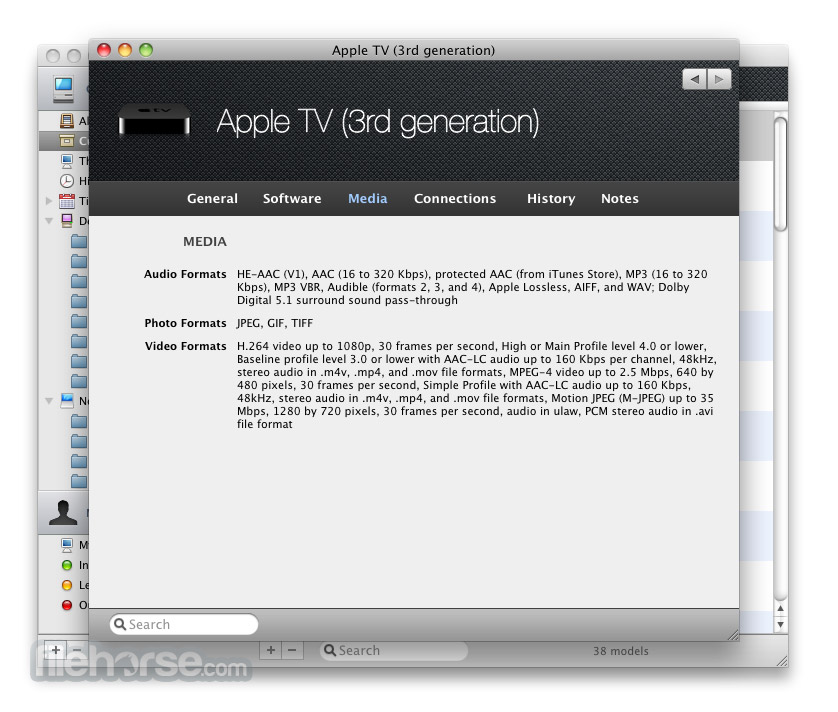838x712 pixels.
Task: Click the 'Audio Formats' label
Action: tap(185, 274)
